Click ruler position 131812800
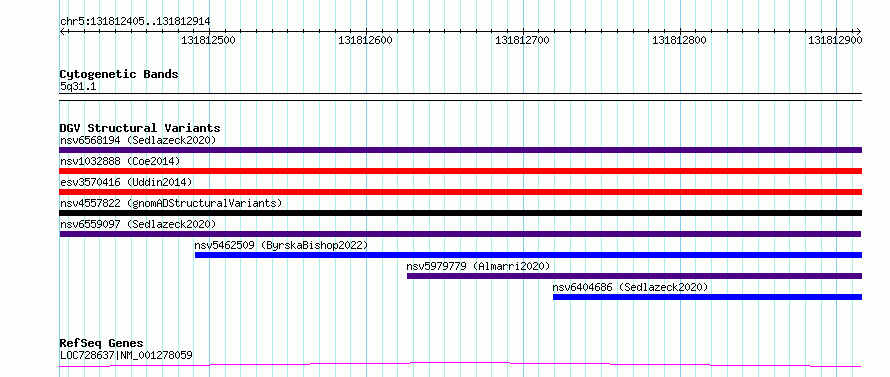The image size is (890, 377). tap(679, 40)
